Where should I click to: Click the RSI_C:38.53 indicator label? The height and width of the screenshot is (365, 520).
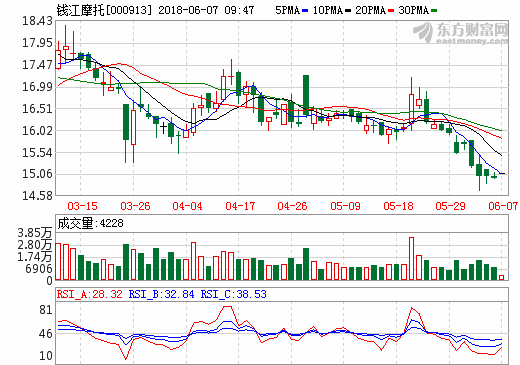coord(233,294)
